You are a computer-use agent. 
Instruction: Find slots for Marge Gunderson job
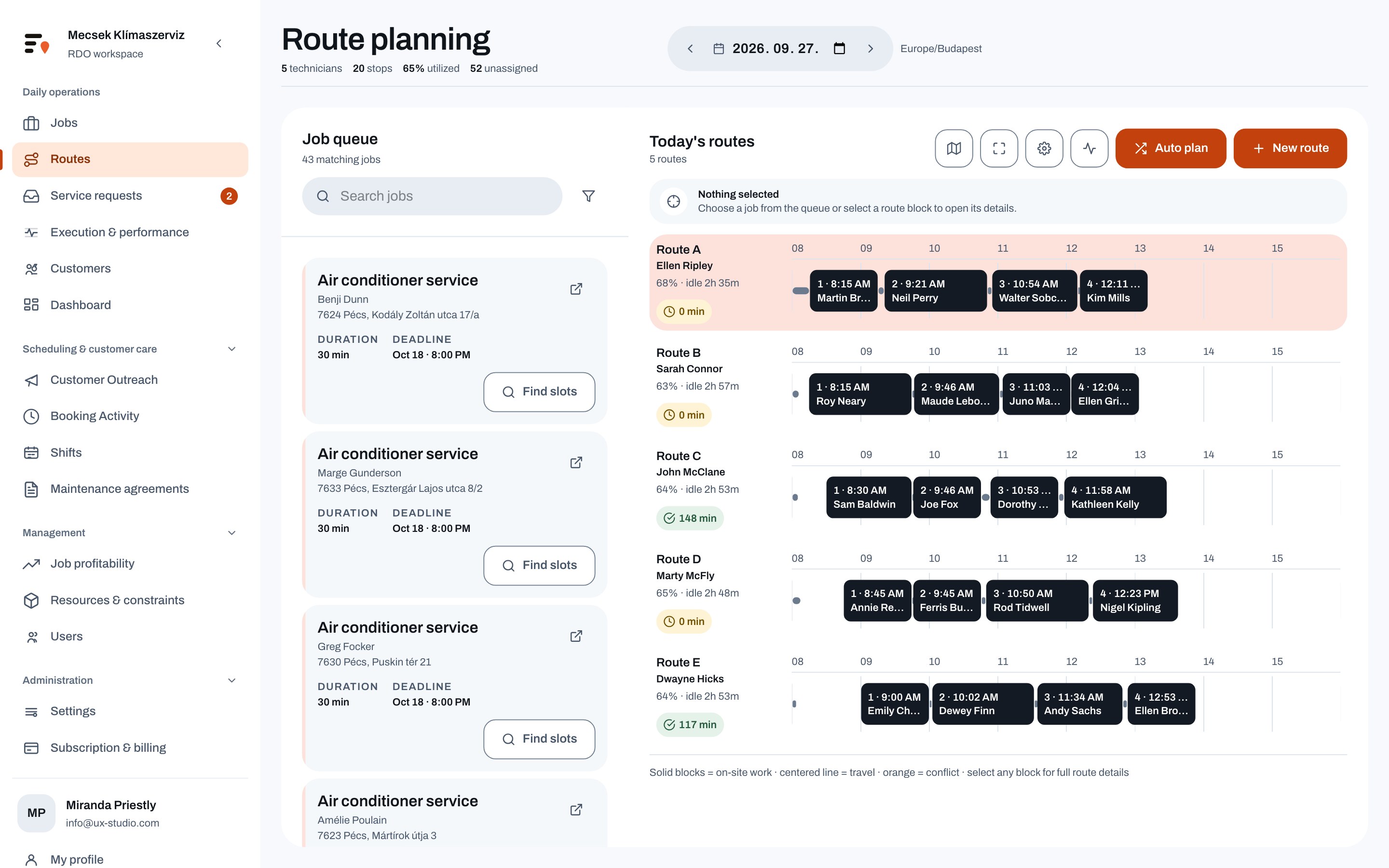[x=539, y=566]
